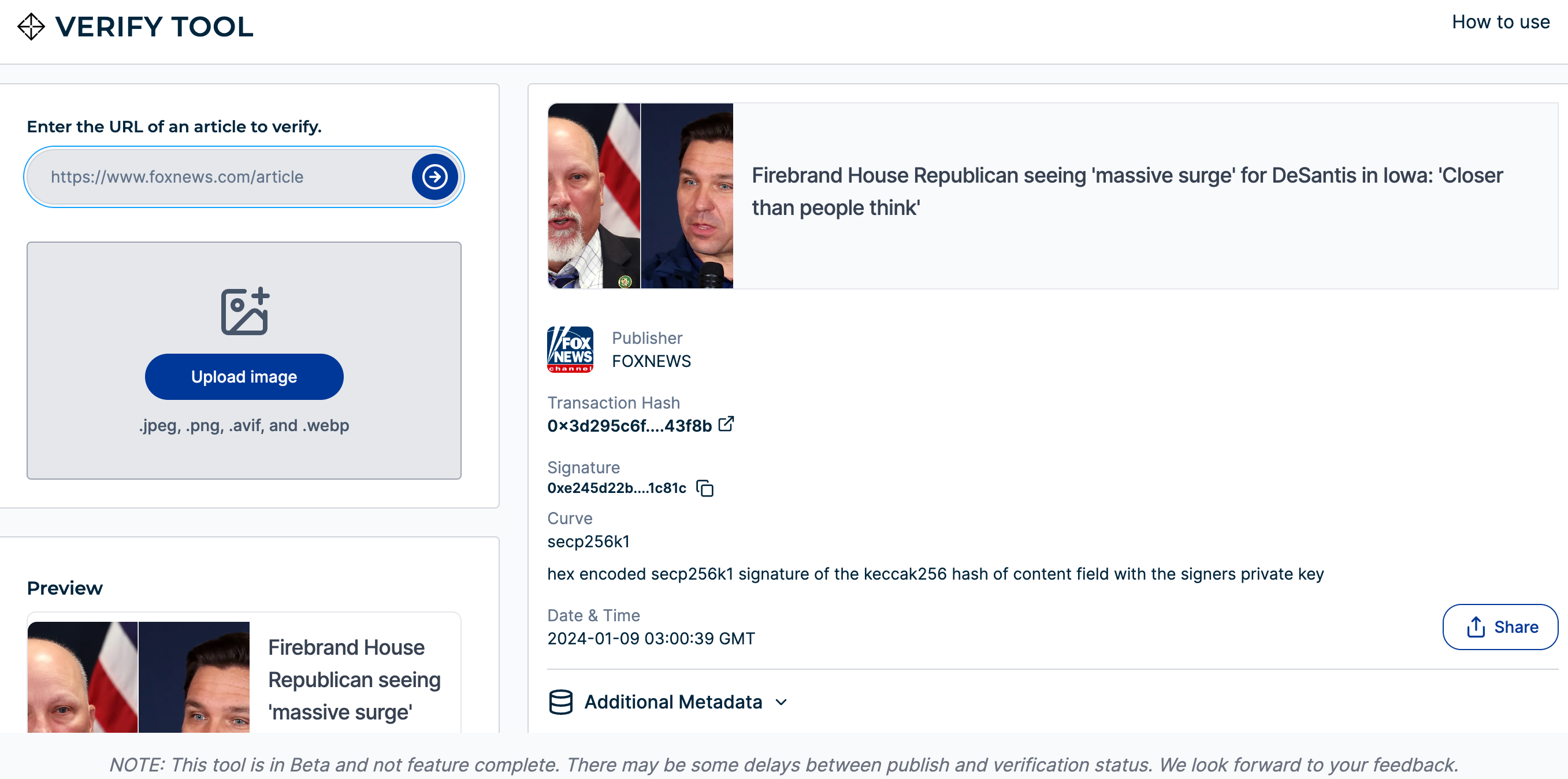Open transaction hash external link icon
The height and width of the screenshot is (779, 1568).
tap(726, 425)
